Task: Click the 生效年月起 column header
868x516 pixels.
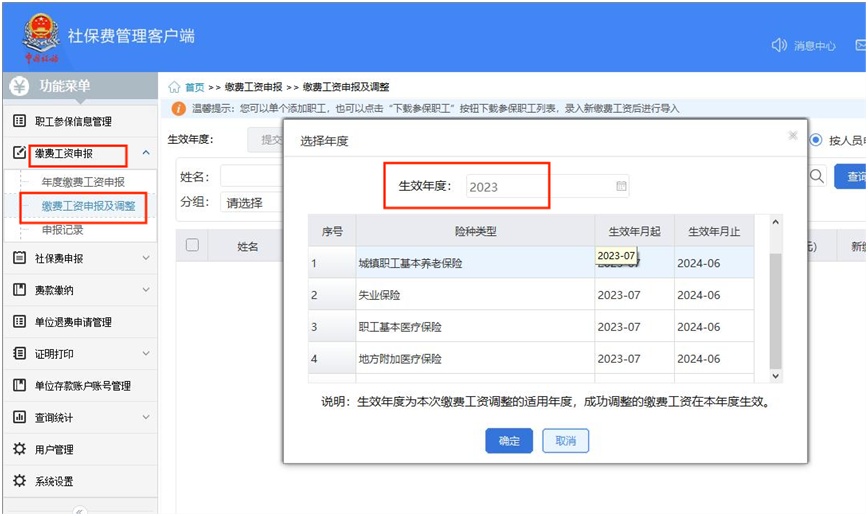Action: pyautogui.click(x=634, y=231)
